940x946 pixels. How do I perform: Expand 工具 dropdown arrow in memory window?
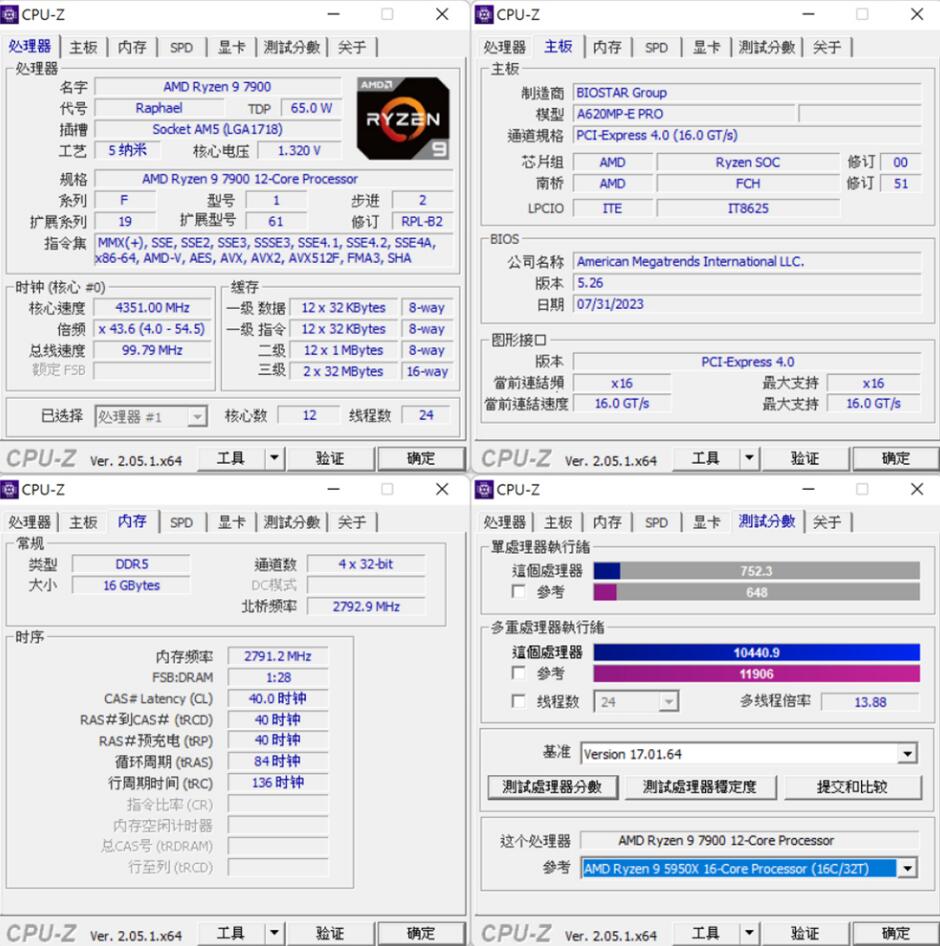click(x=275, y=933)
